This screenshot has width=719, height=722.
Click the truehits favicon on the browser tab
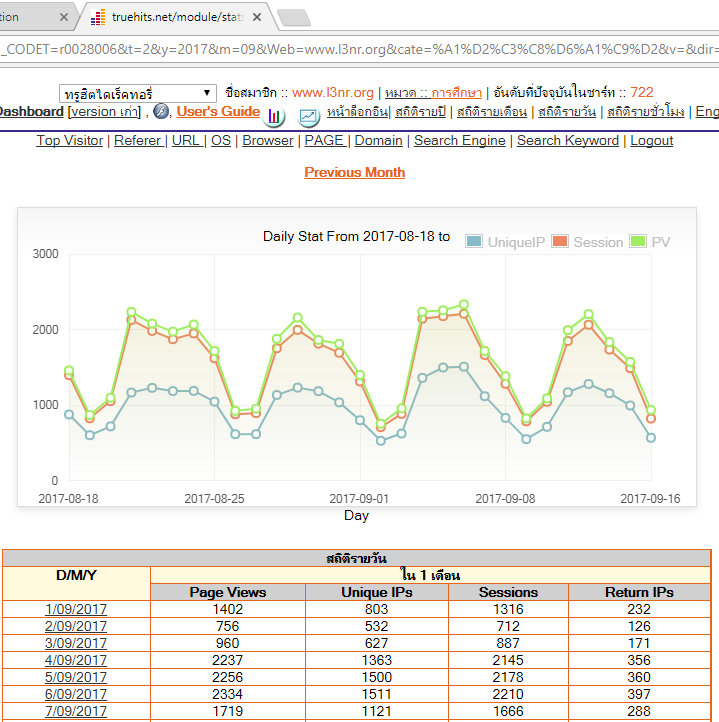click(x=98, y=17)
